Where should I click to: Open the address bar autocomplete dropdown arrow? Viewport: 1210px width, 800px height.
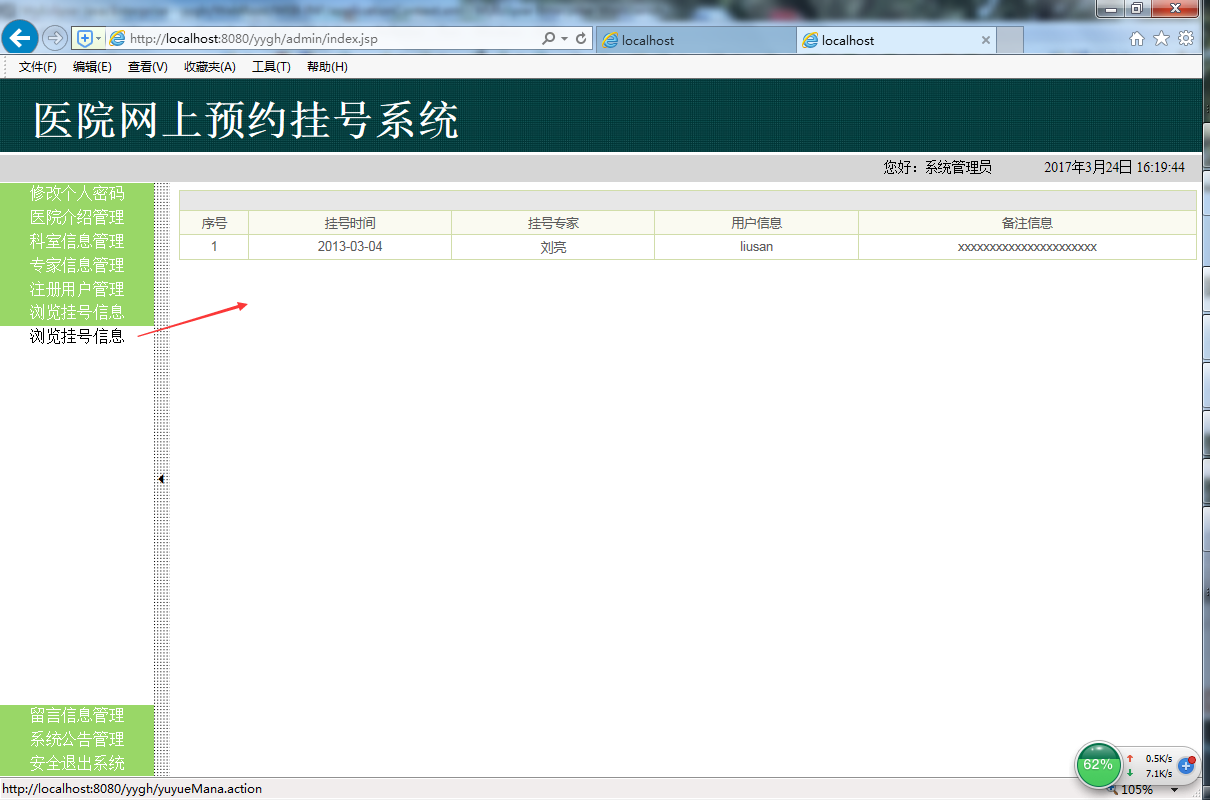tap(565, 39)
